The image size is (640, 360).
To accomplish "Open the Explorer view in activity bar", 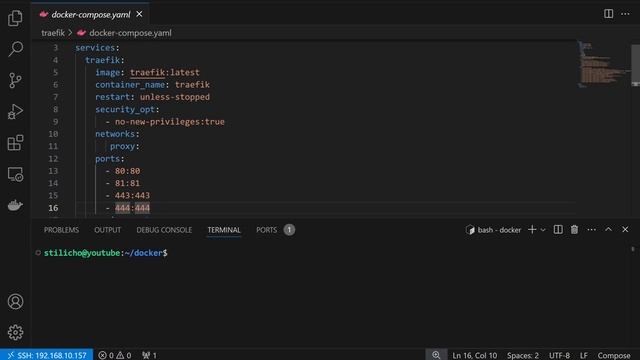I will (x=15, y=18).
